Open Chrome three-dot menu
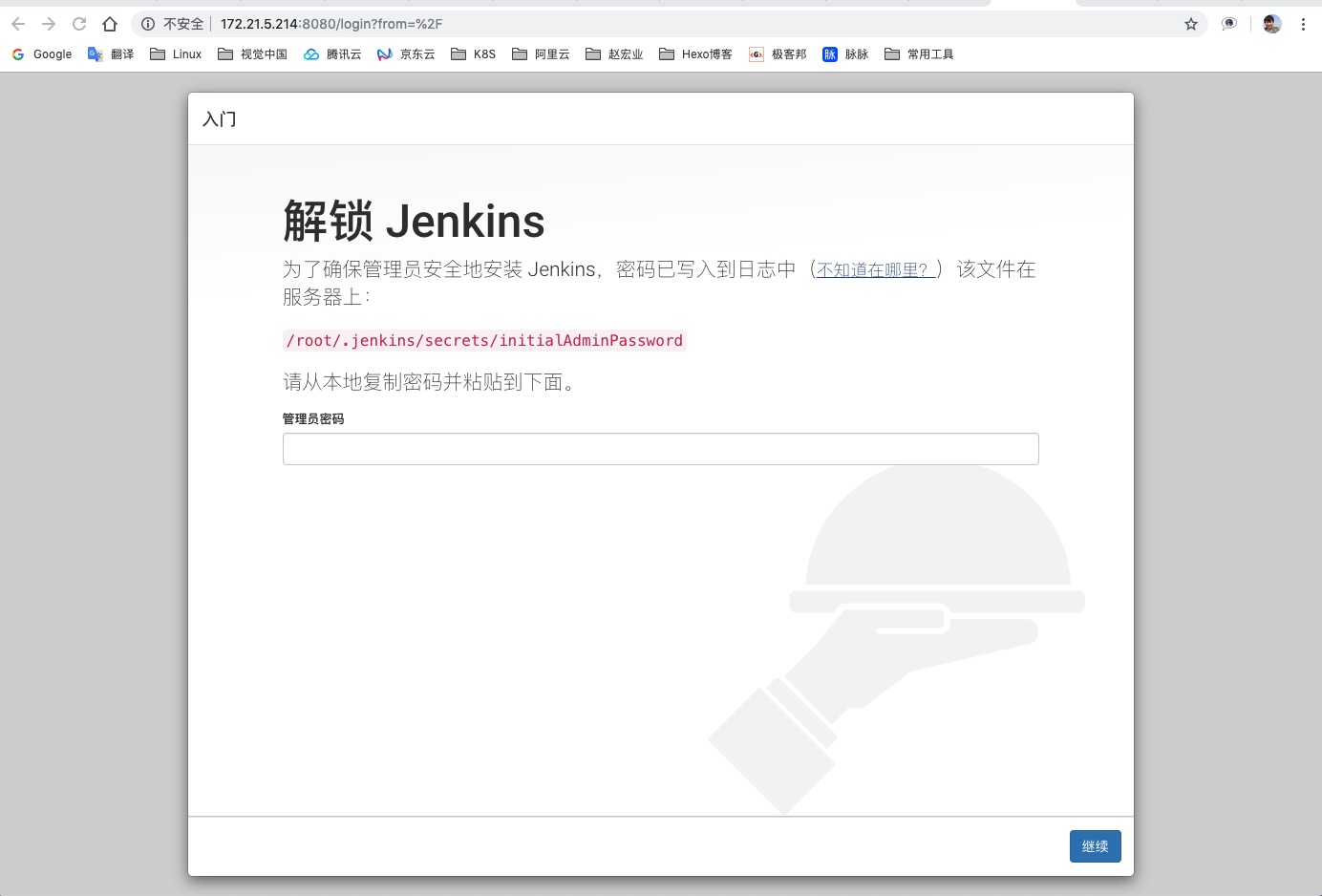 [x=1303, y=24]
